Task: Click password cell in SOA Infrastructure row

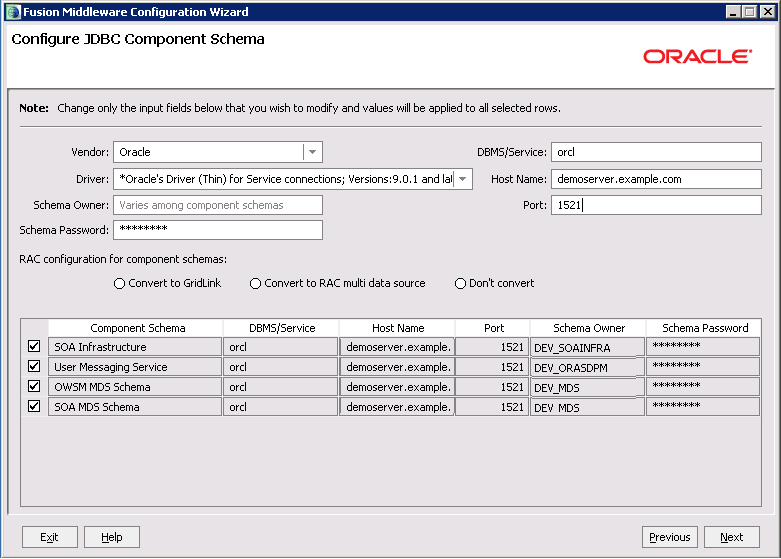Action: point(703,347)
